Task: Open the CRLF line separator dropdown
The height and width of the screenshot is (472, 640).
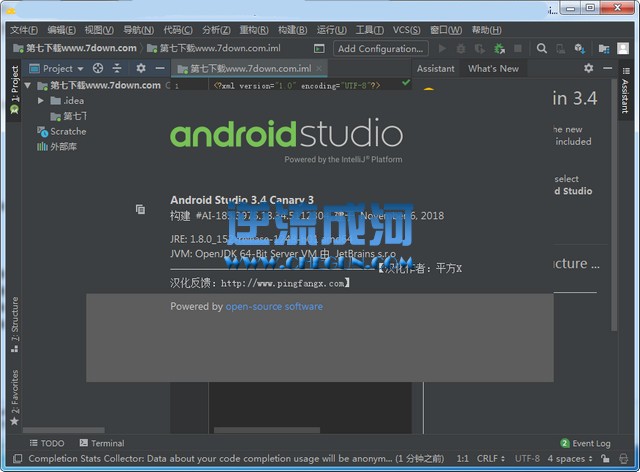Action: (491, 459)
